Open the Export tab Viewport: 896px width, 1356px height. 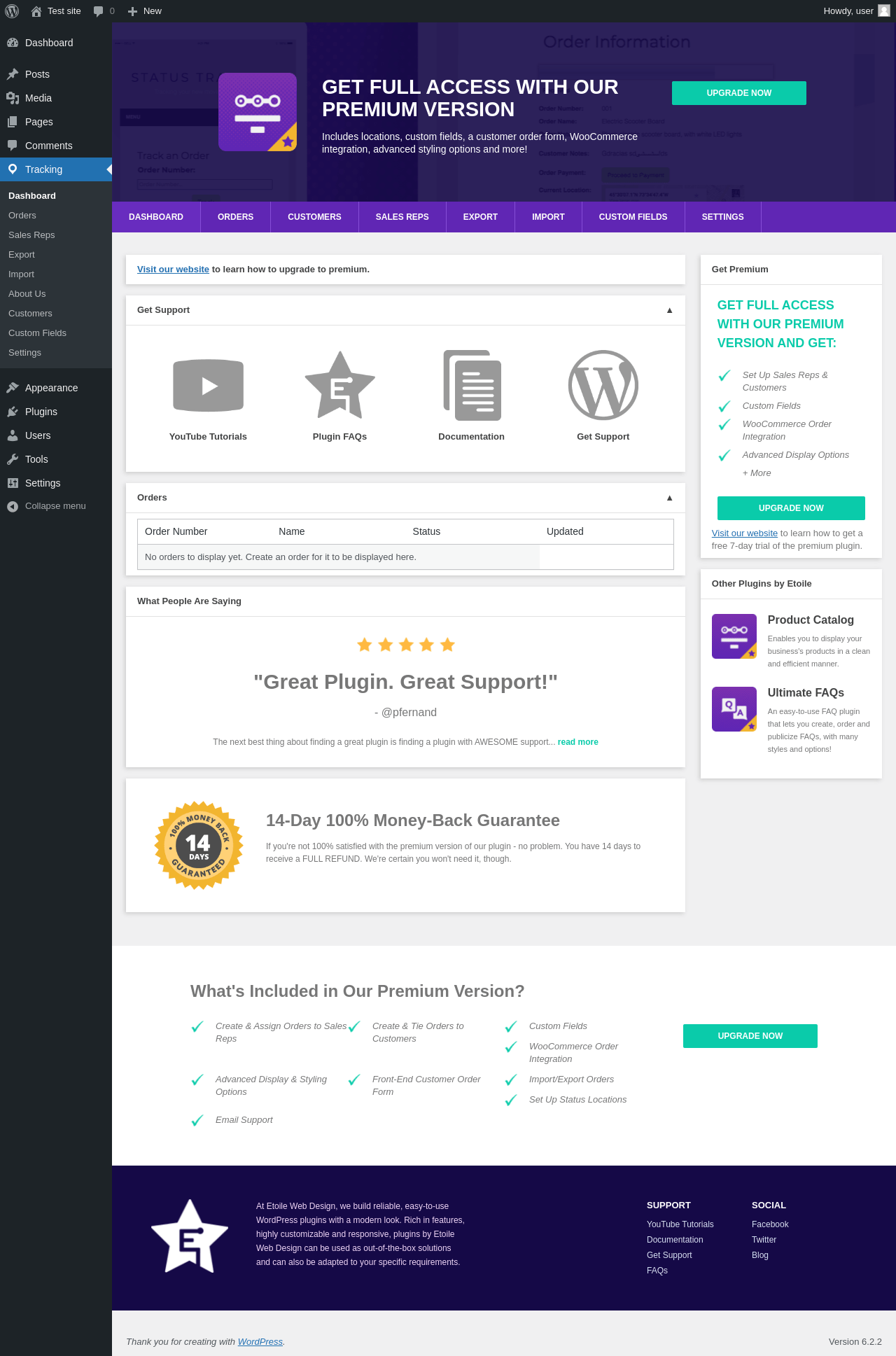480,217
